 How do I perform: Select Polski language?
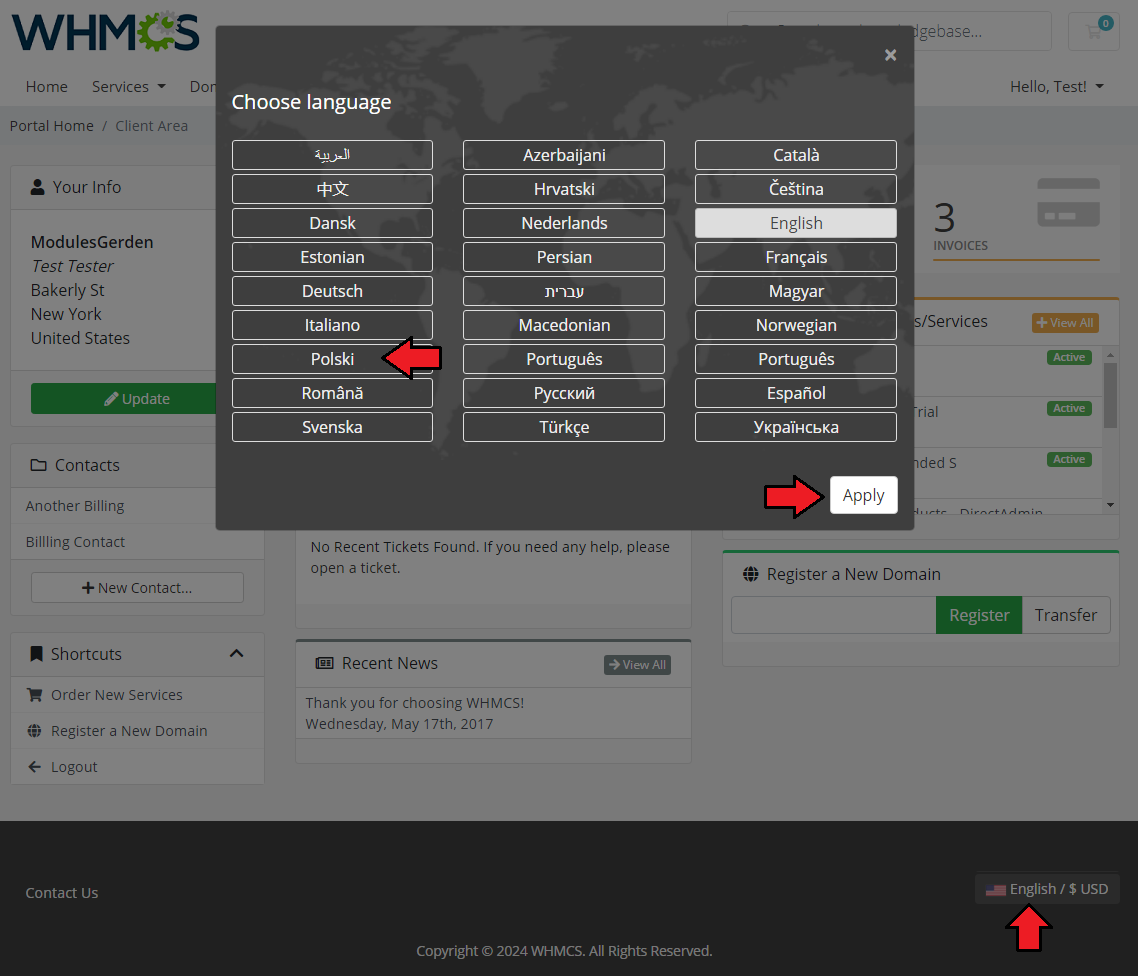[x=332, y=359]
